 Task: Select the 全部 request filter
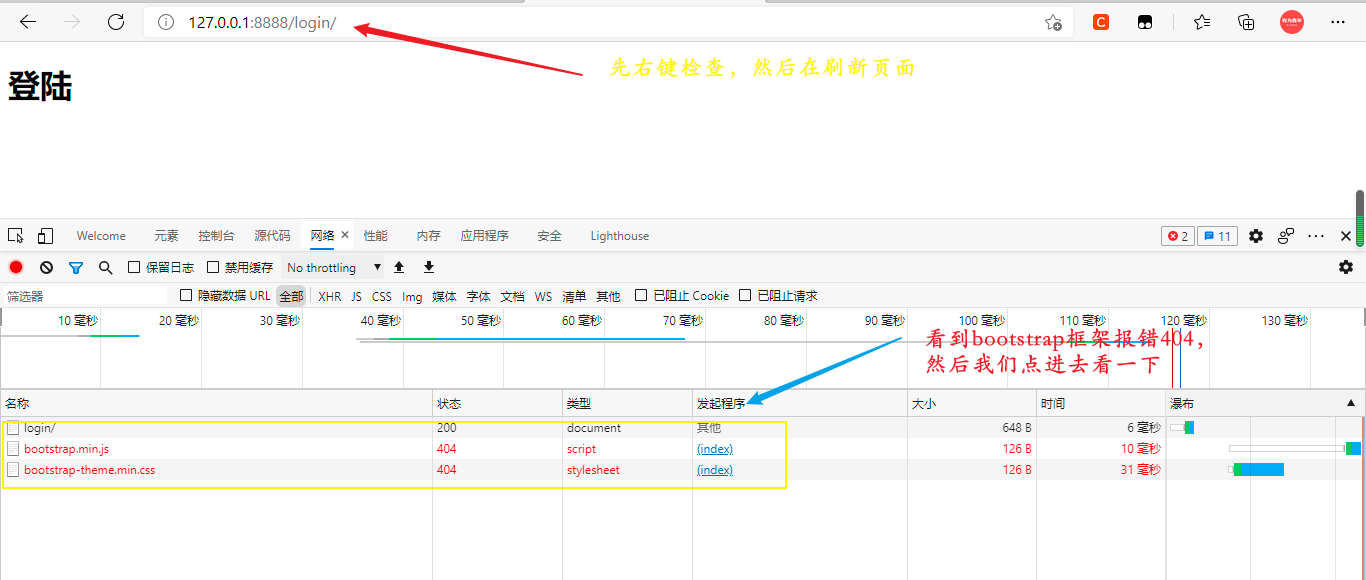coord(291,296)
